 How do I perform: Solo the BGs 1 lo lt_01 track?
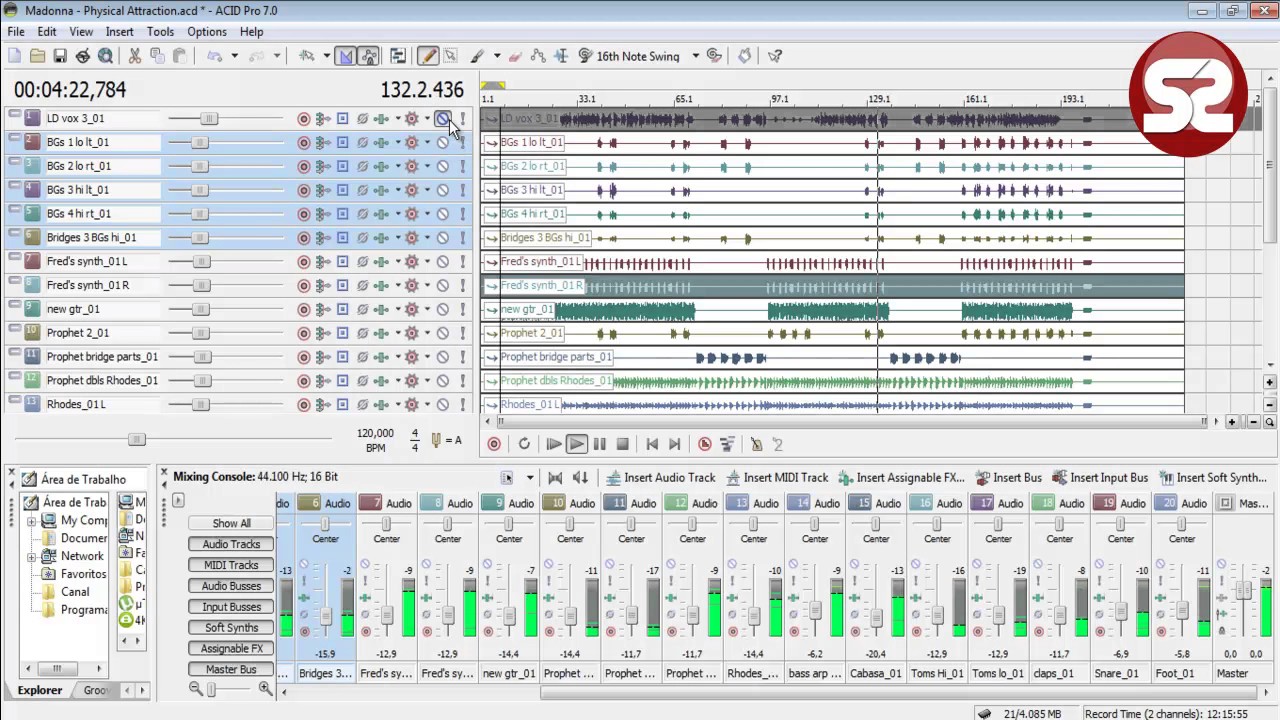[462, 143]
